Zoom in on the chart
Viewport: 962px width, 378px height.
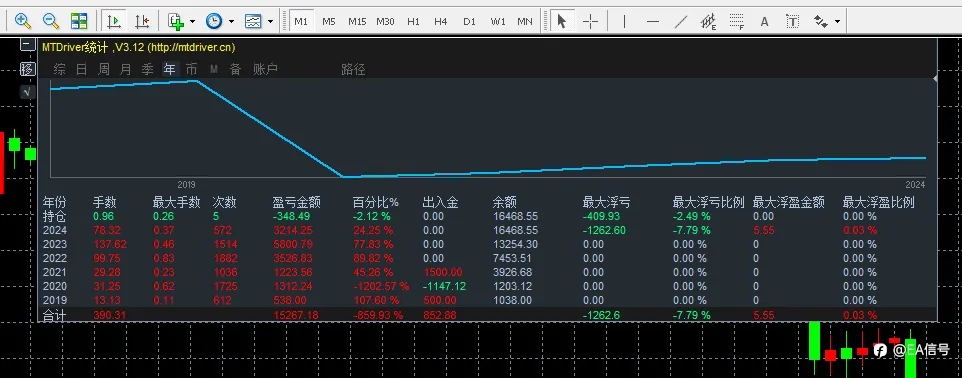23,21
